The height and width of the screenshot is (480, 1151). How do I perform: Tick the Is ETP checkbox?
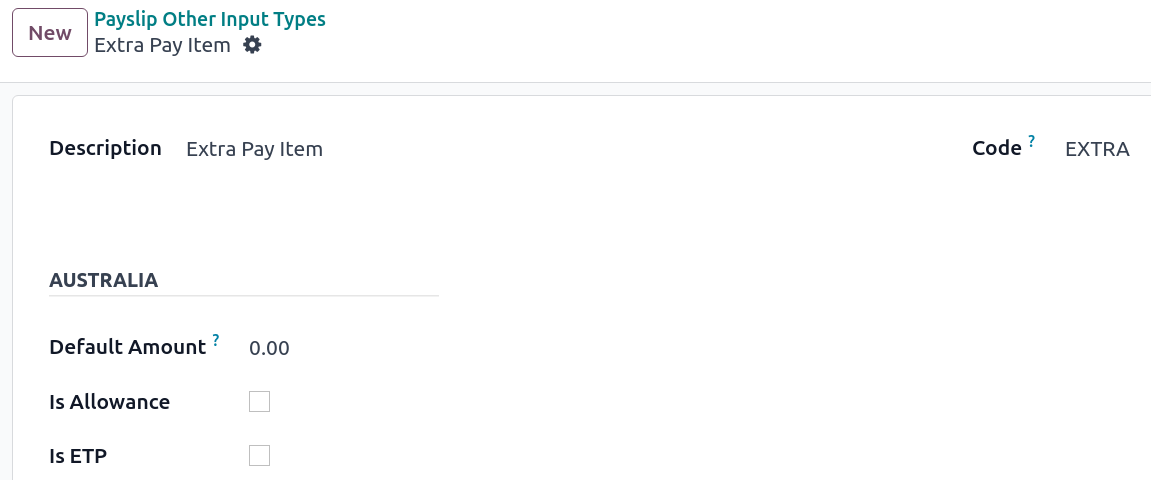tap(259, 456)
